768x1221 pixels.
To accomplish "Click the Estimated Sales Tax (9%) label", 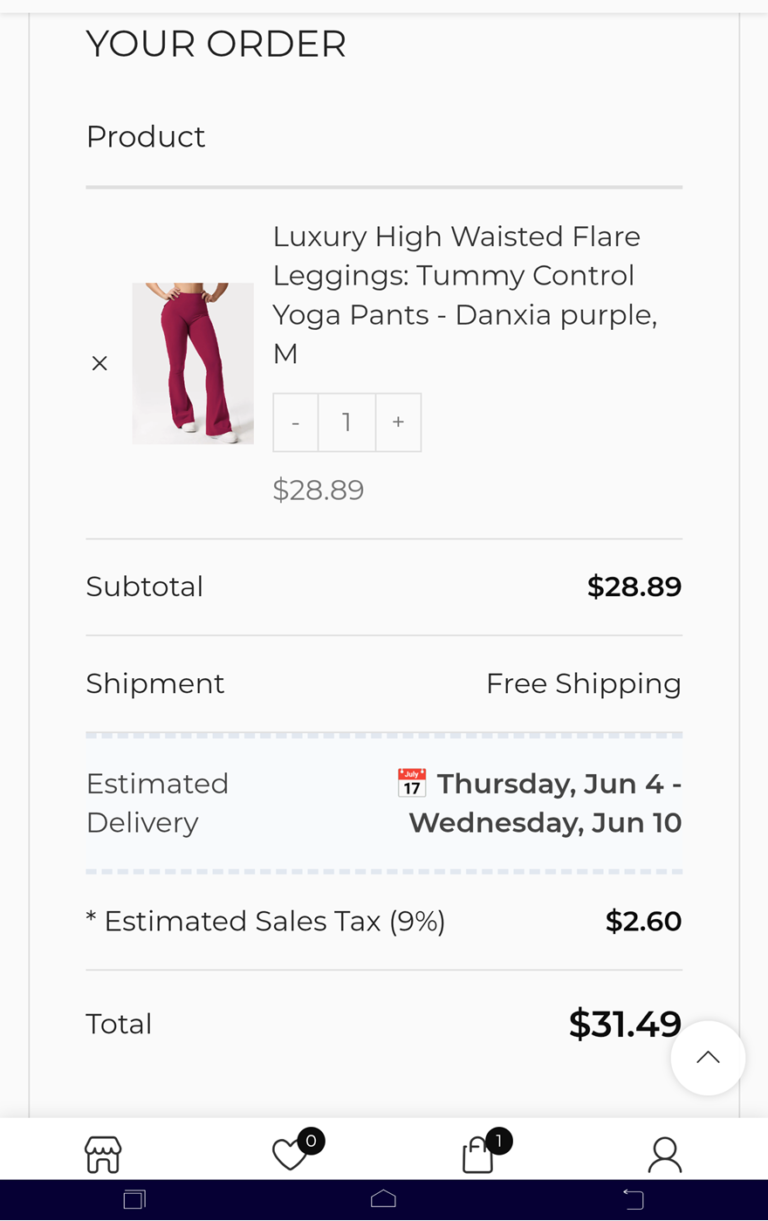I will [x=266, y=921].
